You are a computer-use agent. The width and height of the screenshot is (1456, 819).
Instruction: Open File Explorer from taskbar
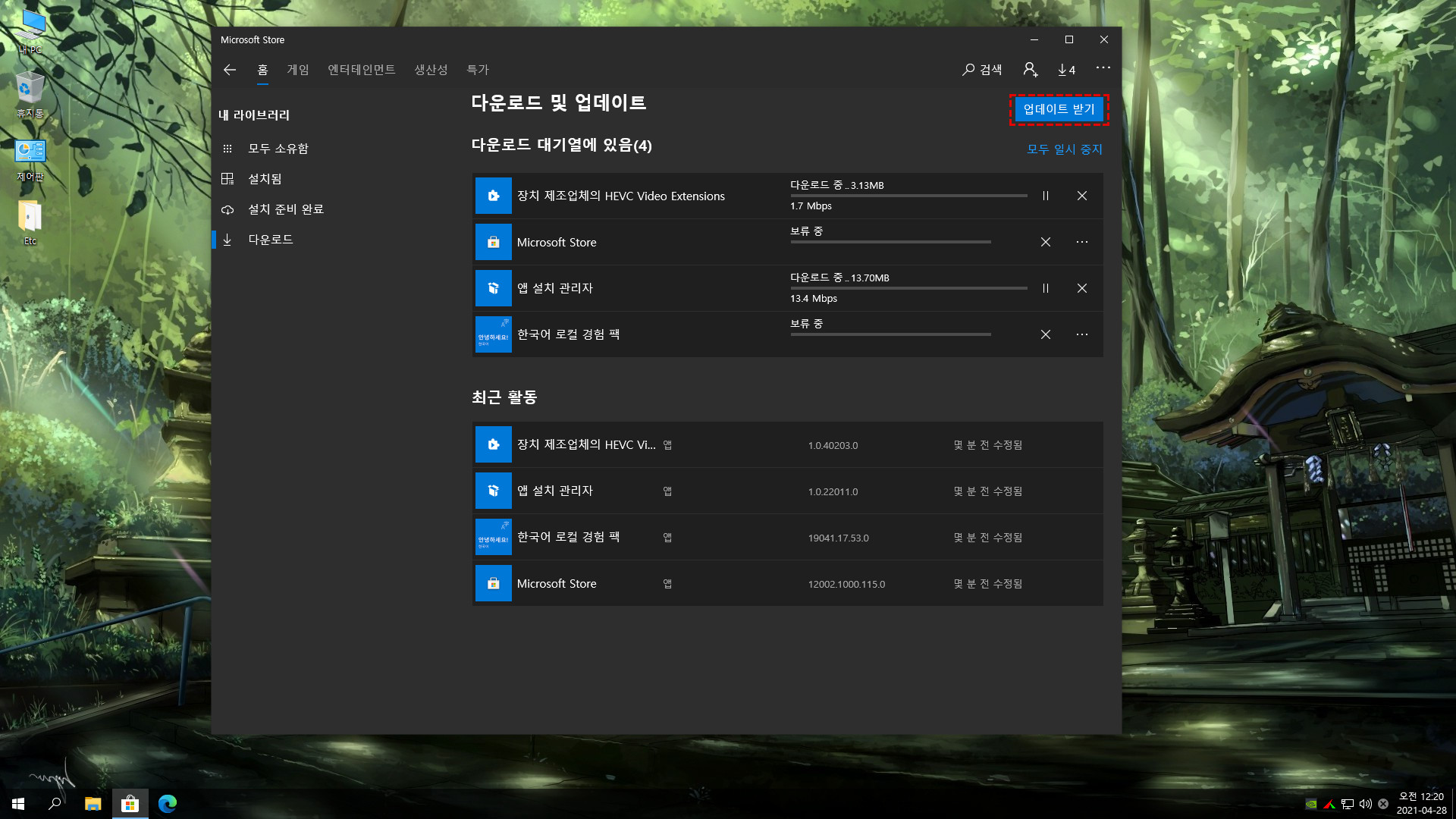click(x=93, y=804)
